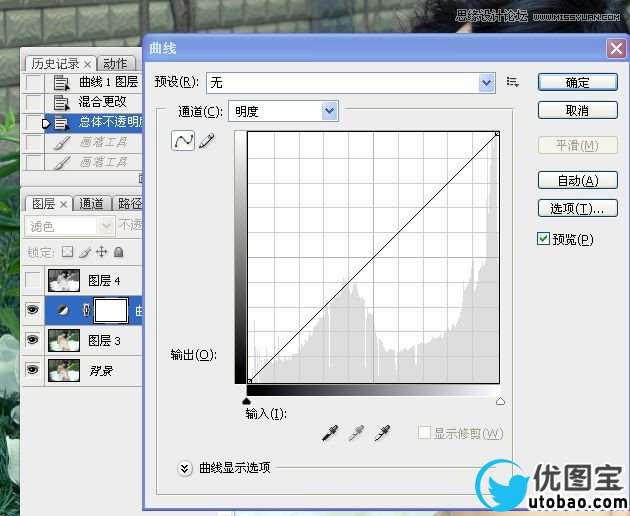Open the preset options menu icon

[513, 82]
